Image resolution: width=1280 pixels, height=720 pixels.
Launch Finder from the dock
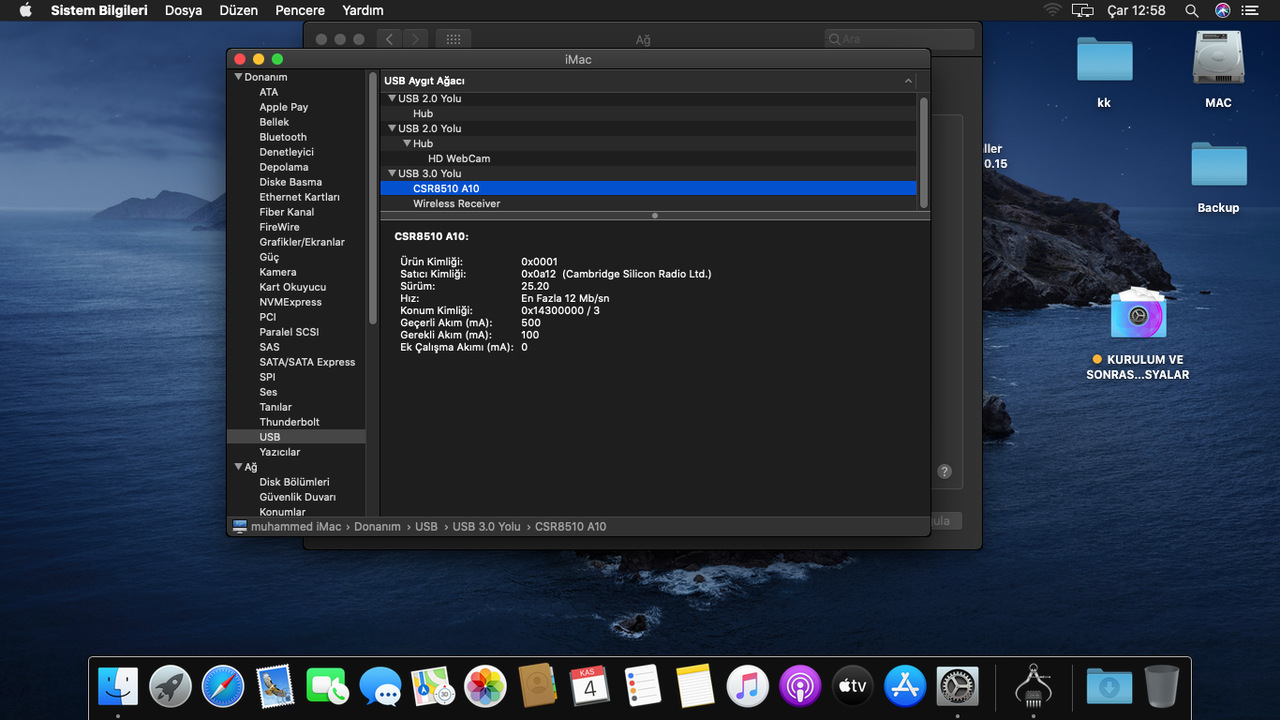click(x=118, y=687)
